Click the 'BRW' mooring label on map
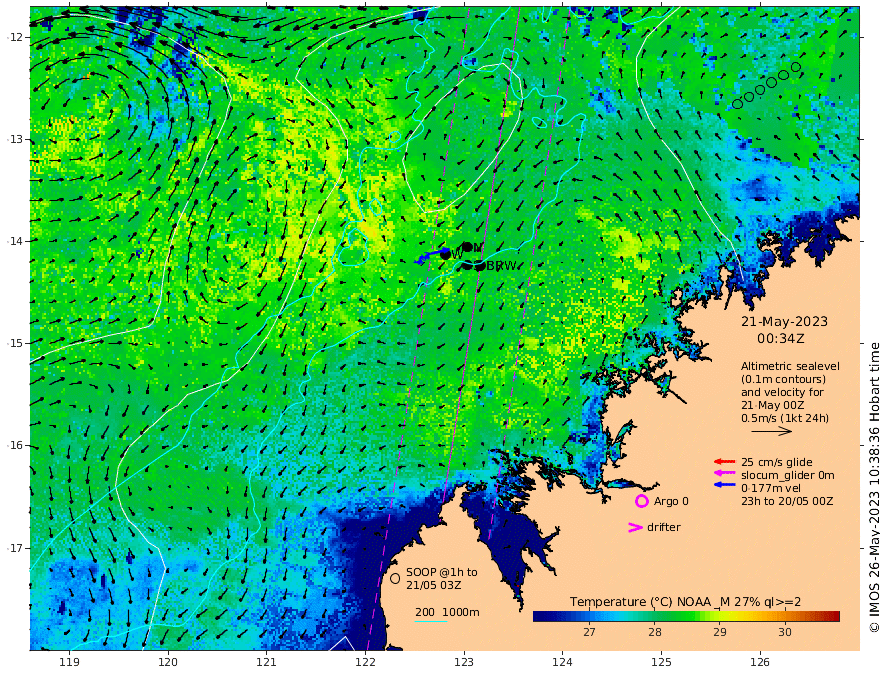Viewport: 880px width, 680px height. point(501,266)
